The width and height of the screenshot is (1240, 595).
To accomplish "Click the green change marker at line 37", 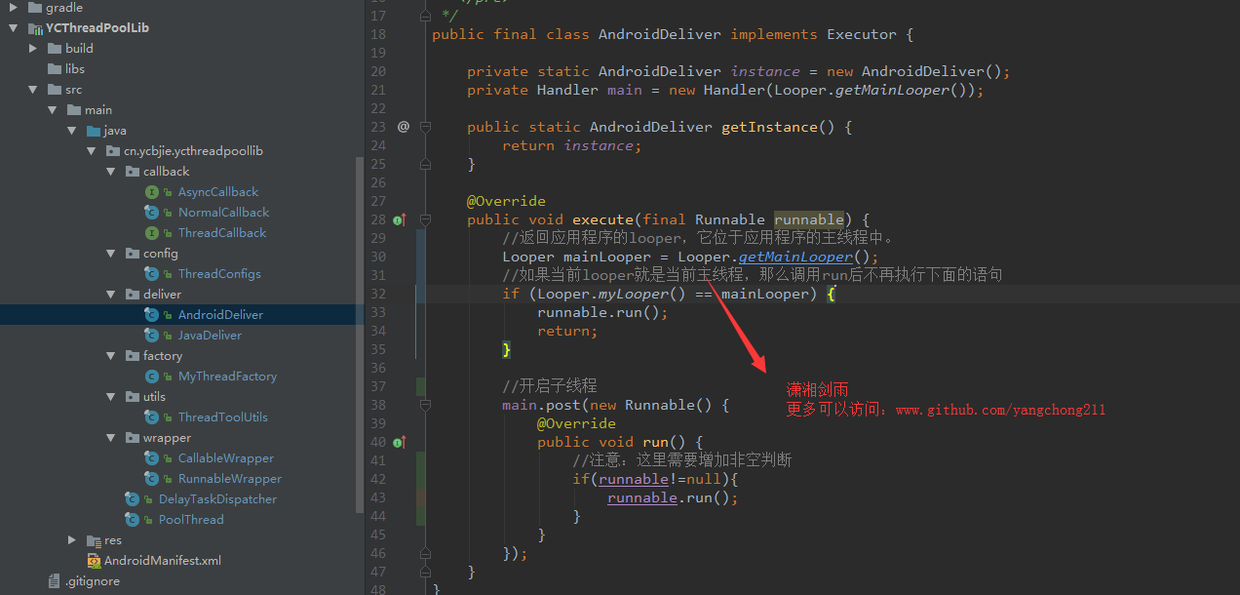I will (421, 386).
